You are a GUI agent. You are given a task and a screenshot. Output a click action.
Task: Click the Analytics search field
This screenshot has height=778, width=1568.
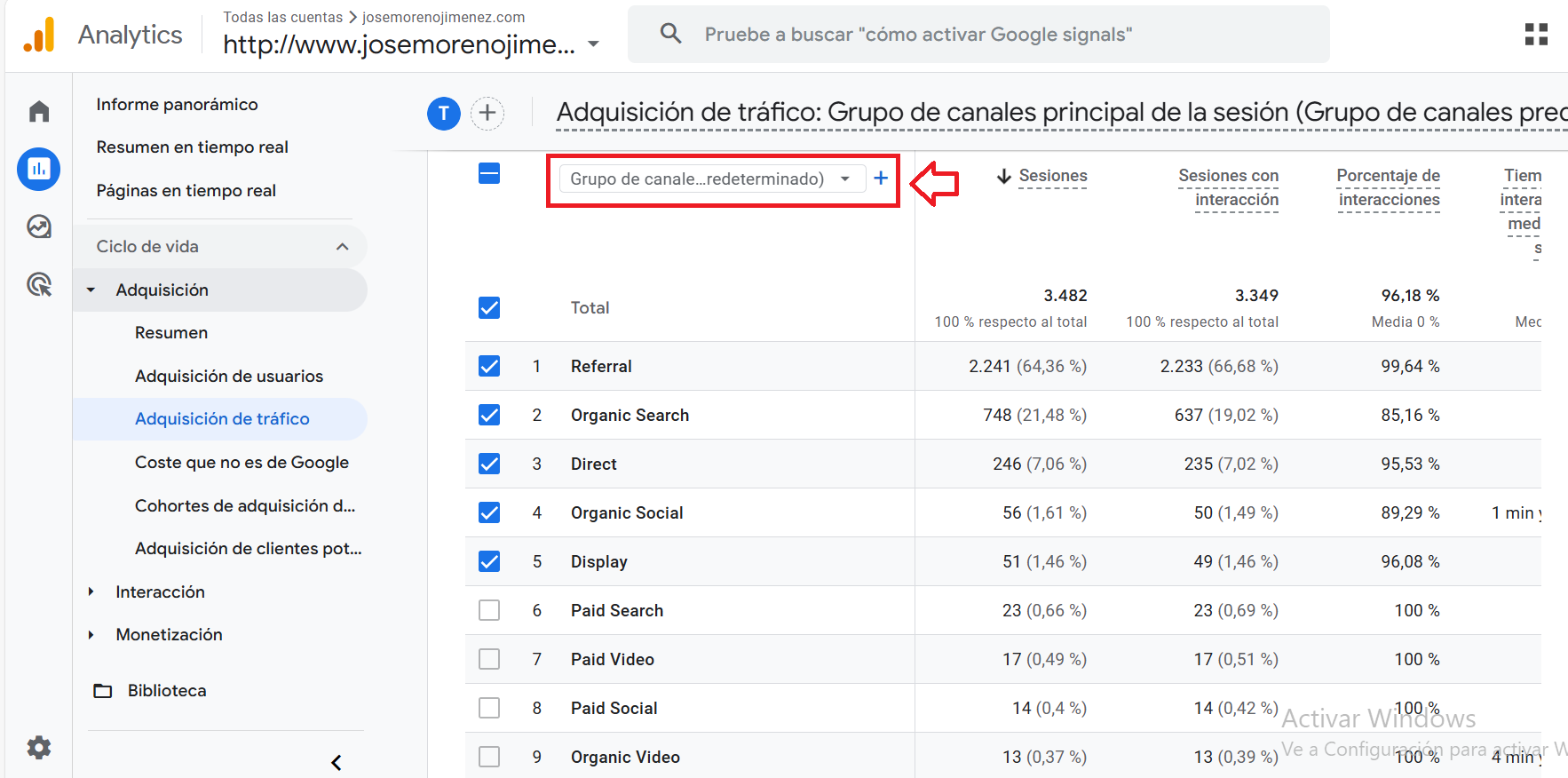click(977, 35)
